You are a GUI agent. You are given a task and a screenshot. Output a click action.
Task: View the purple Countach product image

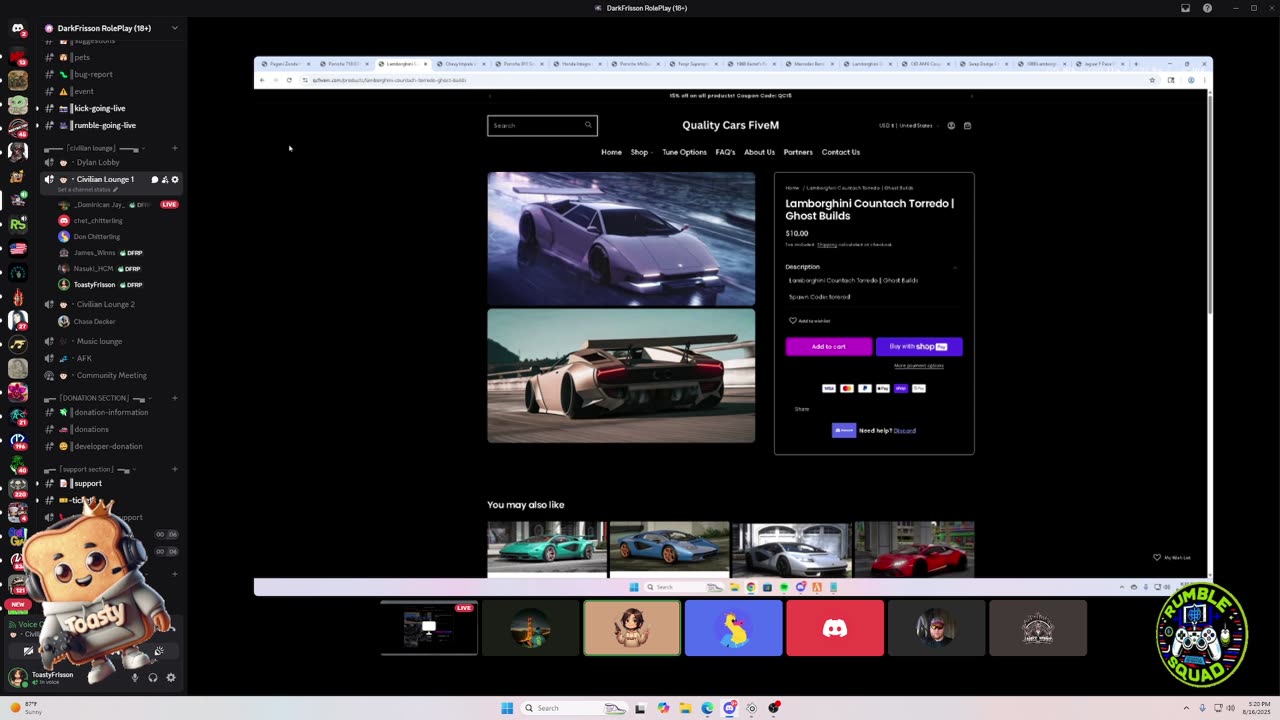coord(621,238)
